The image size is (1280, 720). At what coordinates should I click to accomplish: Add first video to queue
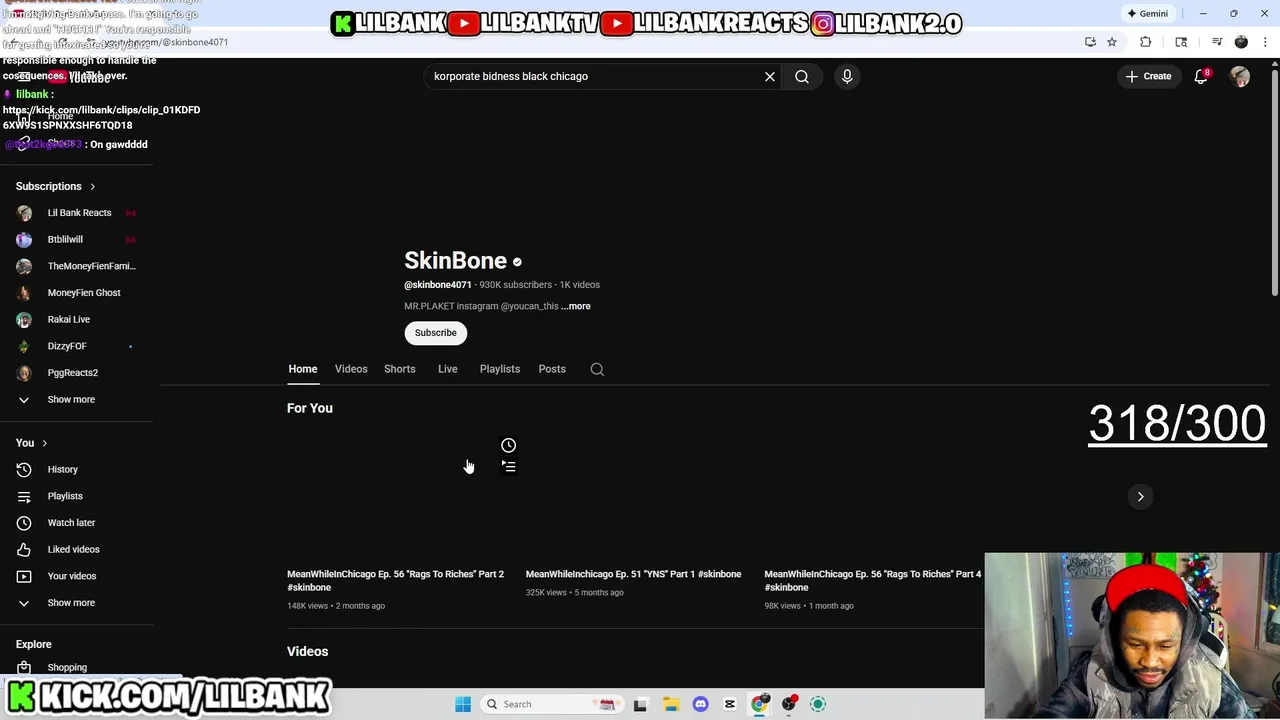click(x=508, y=466)
